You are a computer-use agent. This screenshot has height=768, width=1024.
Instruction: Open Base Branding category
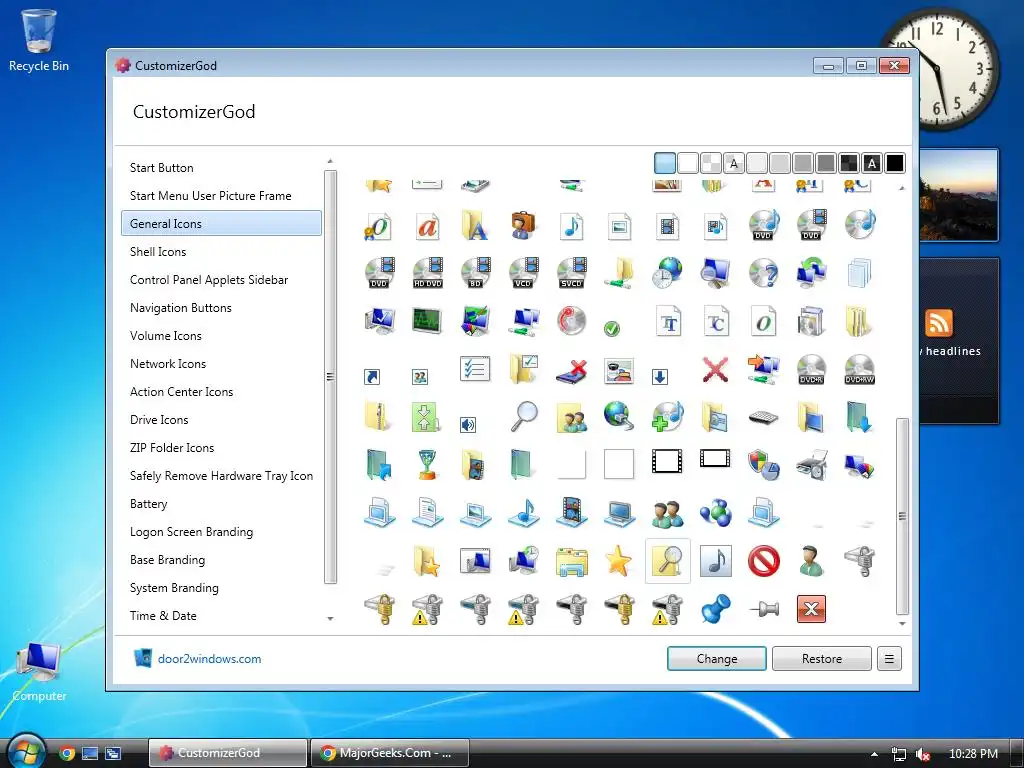(x=168, y=560)
